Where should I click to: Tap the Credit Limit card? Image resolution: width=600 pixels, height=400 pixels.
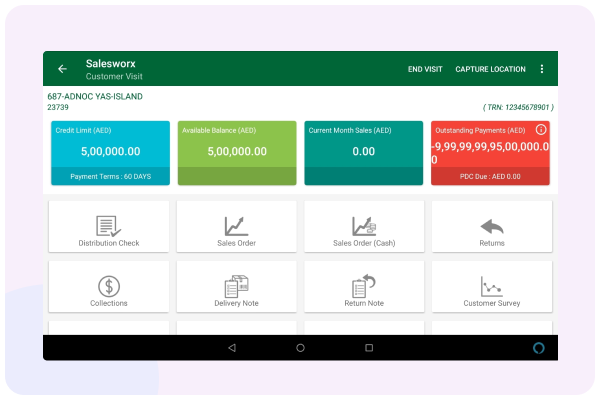pos(110,152)
